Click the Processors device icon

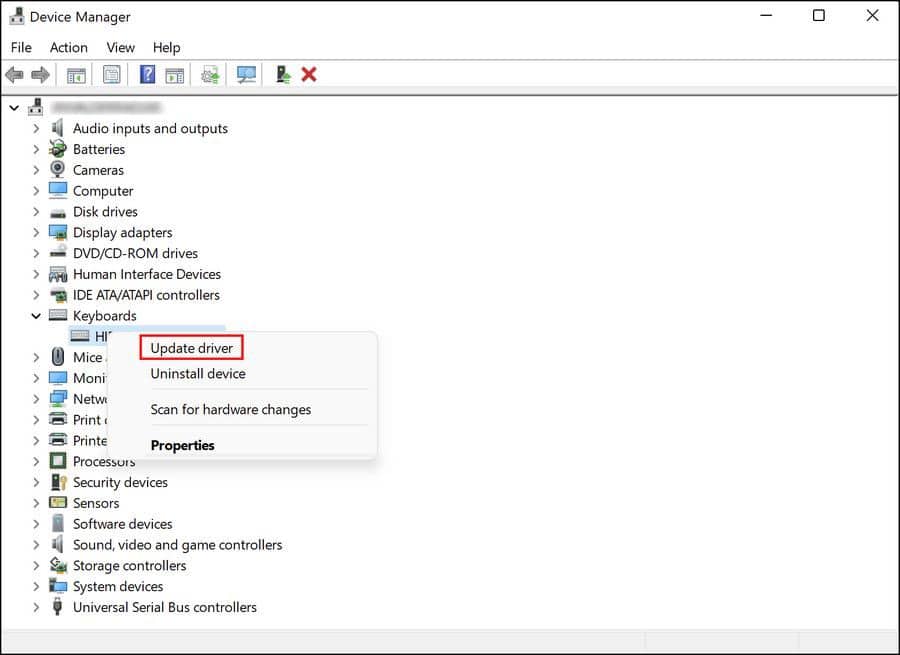tap(57, 461)
